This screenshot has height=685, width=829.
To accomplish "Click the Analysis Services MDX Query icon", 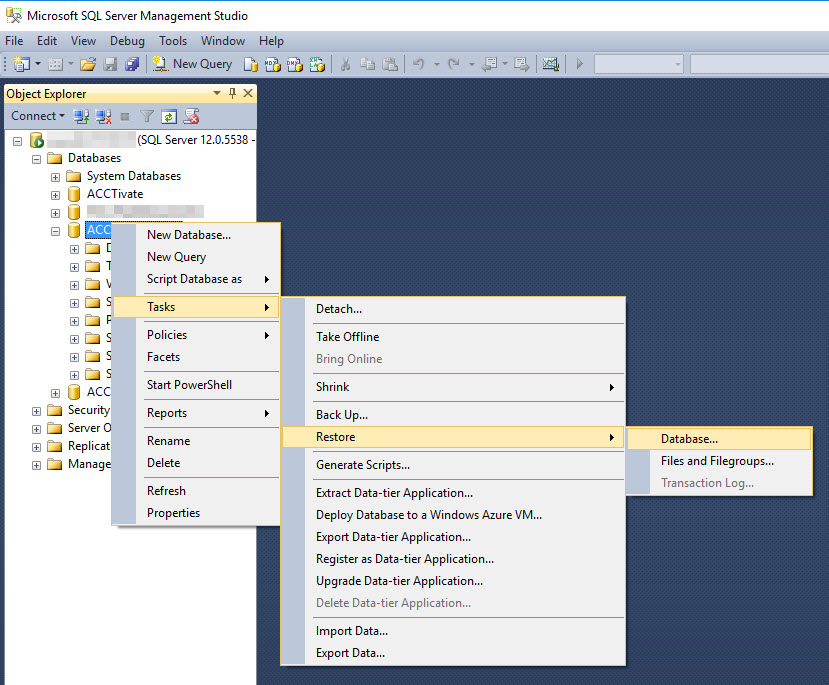I will click(273, 64).
